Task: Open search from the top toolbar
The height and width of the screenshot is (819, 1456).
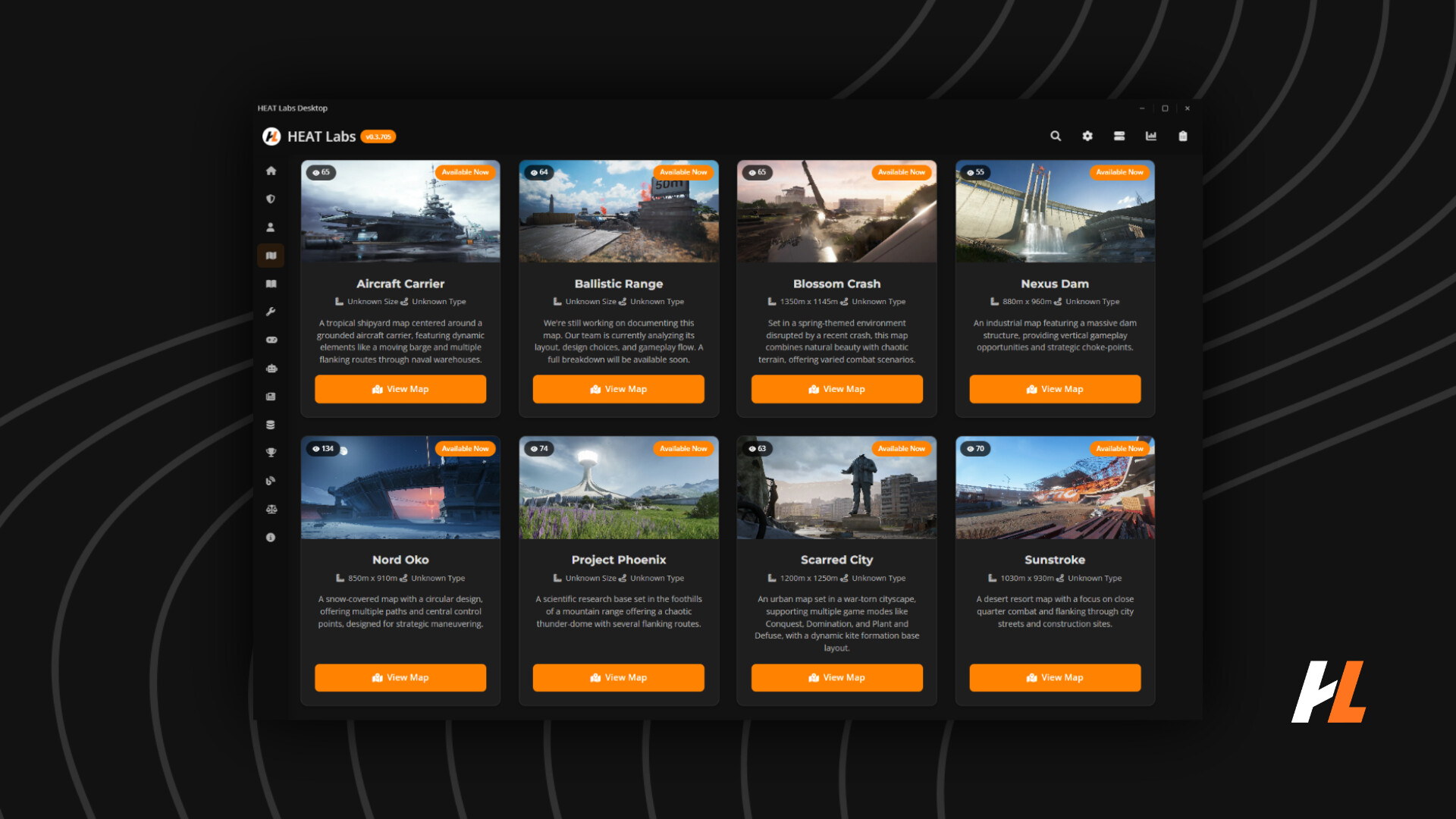Action: tap(1056, 136)
